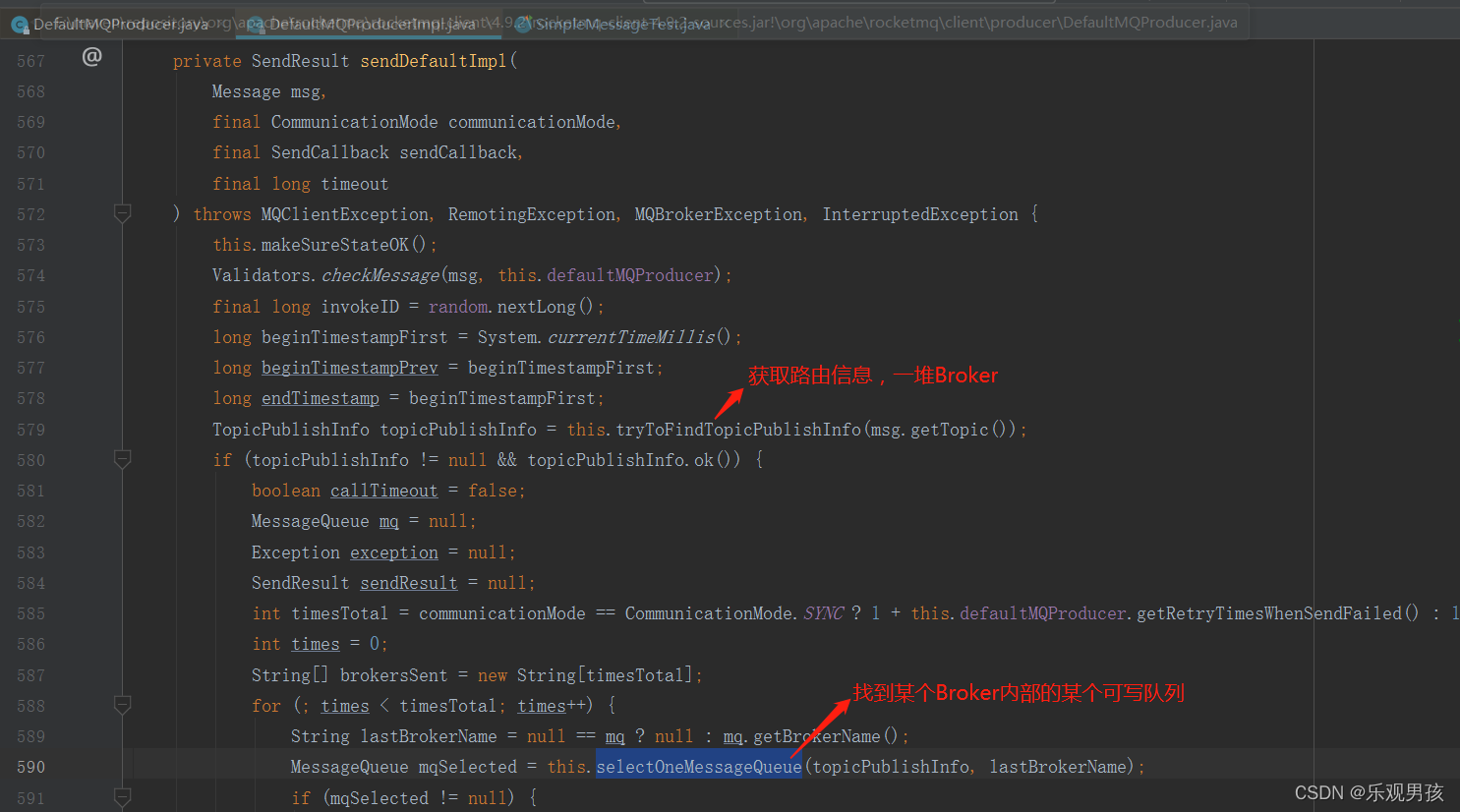Click the checkMessage method call

(x=380, y=275)
